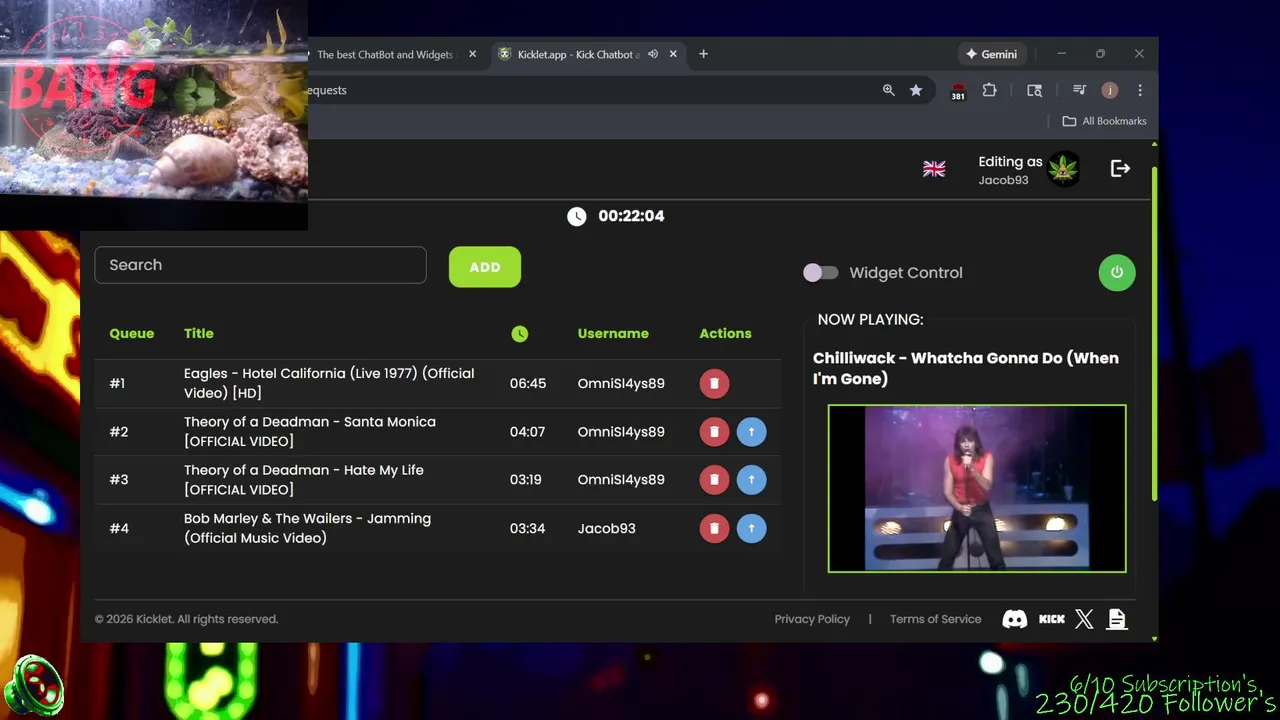Close The best ChatBot and Widgets tab
The image size is (1280, 720).
(x=472, y=54)
